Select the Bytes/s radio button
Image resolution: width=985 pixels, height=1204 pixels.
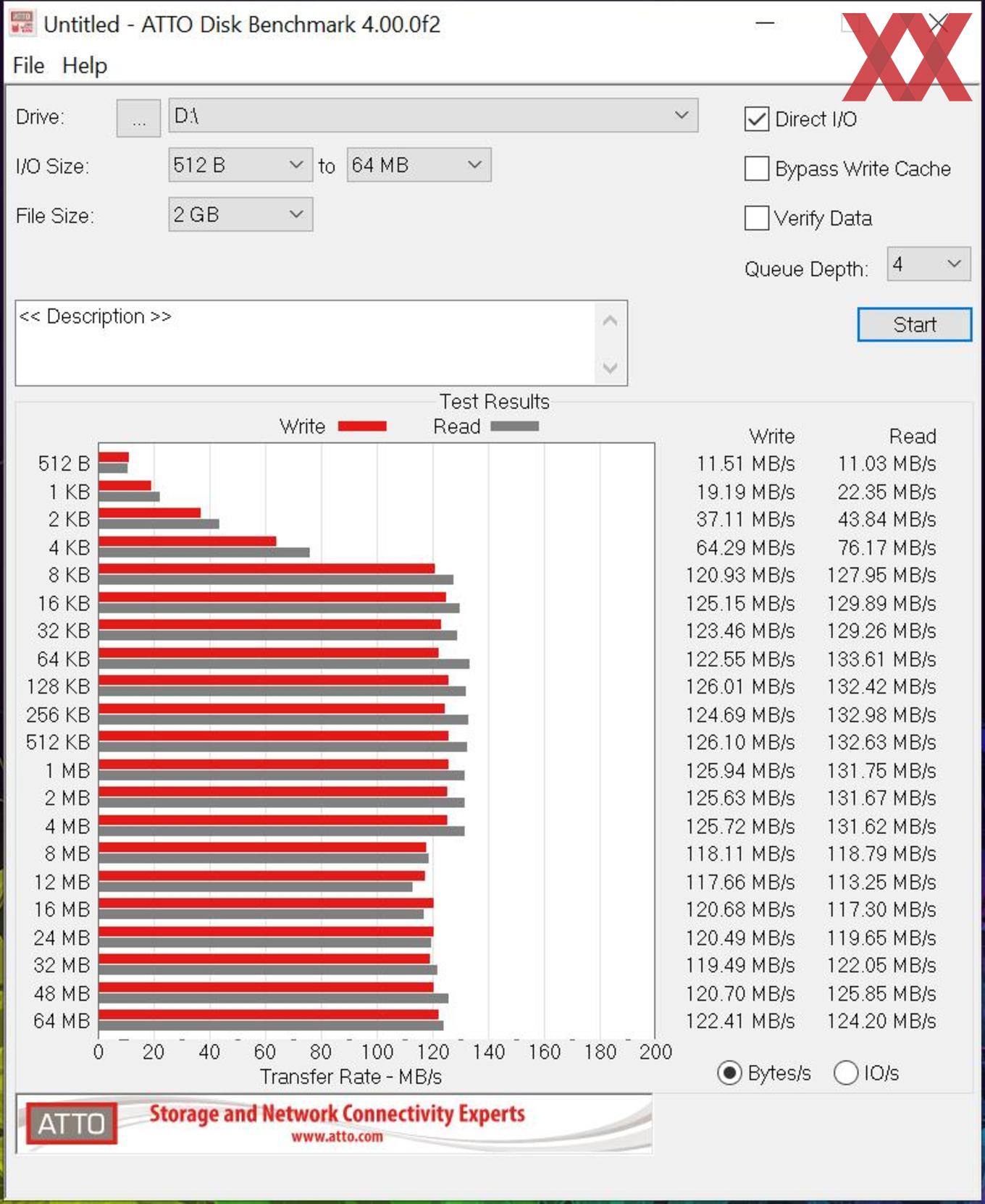729,1072
